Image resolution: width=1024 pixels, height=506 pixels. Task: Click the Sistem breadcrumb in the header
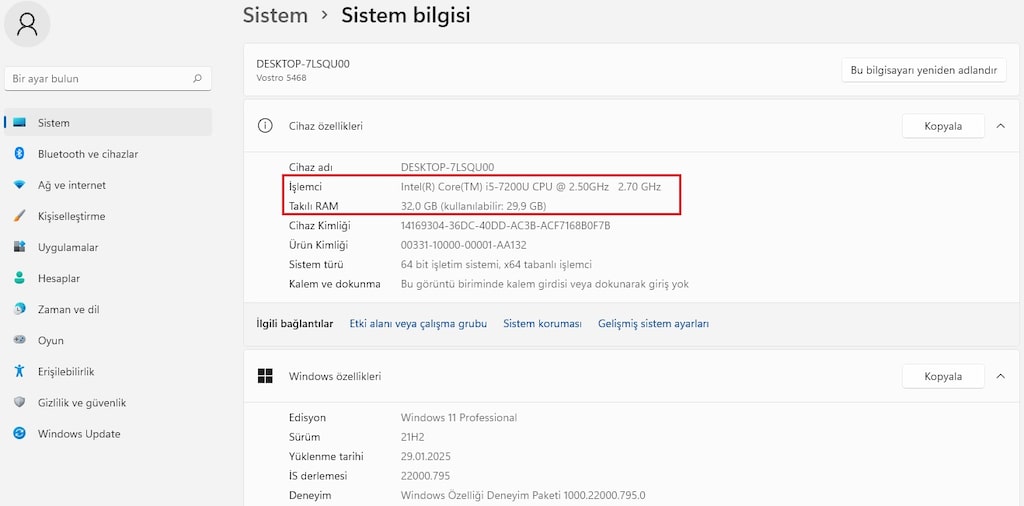(x=275, y=15)
